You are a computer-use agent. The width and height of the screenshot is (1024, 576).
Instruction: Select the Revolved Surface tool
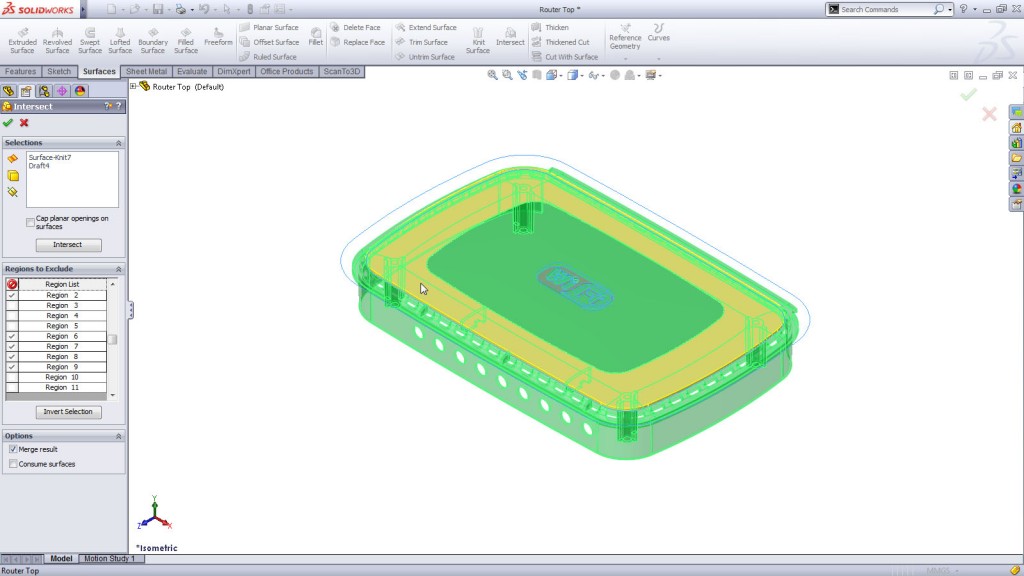click(57, 40)
